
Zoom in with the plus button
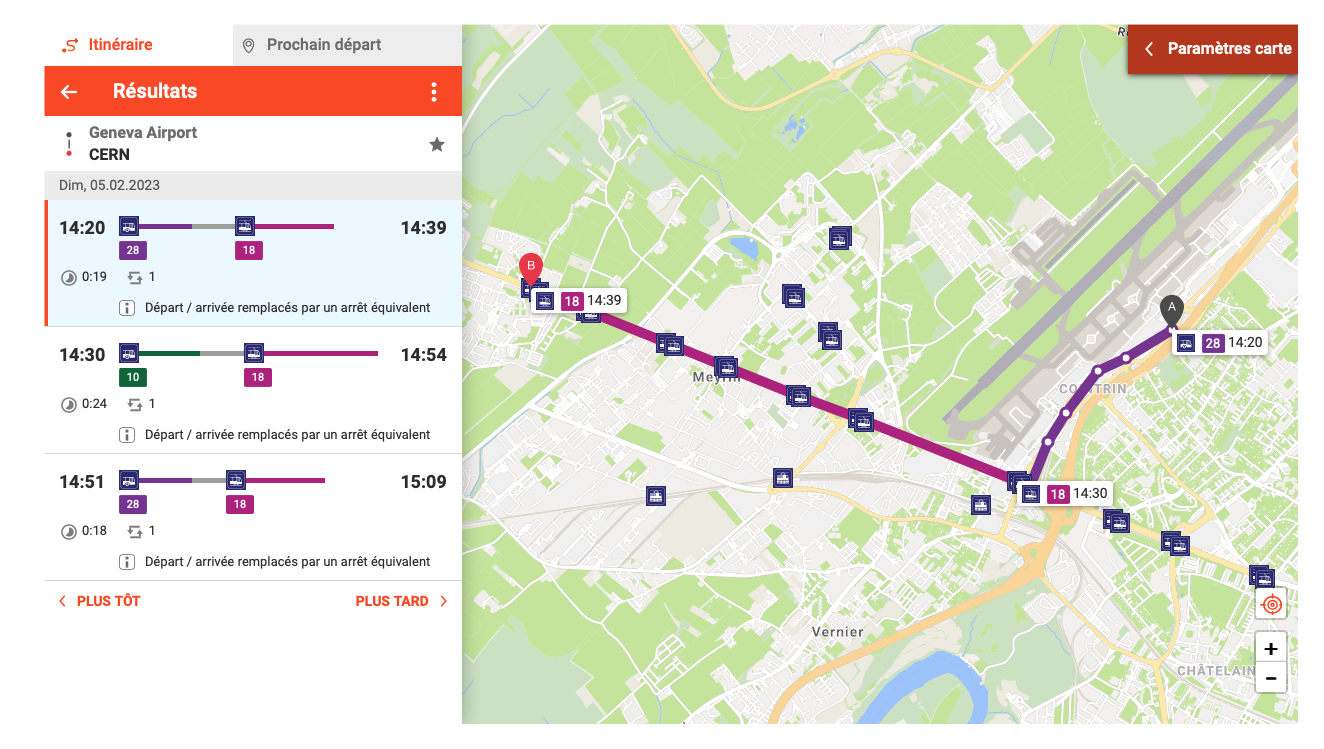tap(1271, 647)
